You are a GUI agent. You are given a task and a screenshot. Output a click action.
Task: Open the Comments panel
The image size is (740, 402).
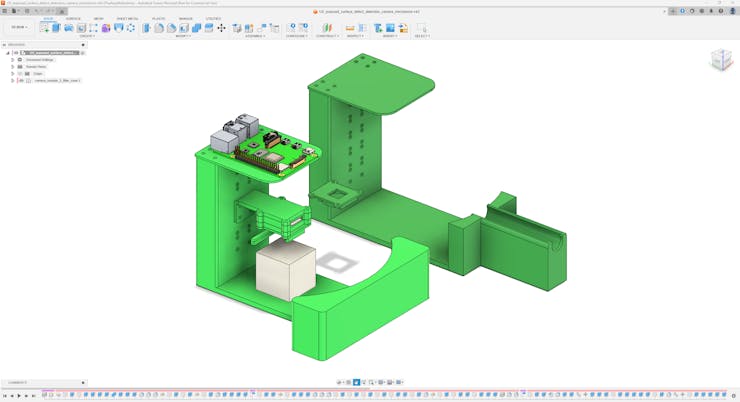pyautogui.click(x=18, y=383)
